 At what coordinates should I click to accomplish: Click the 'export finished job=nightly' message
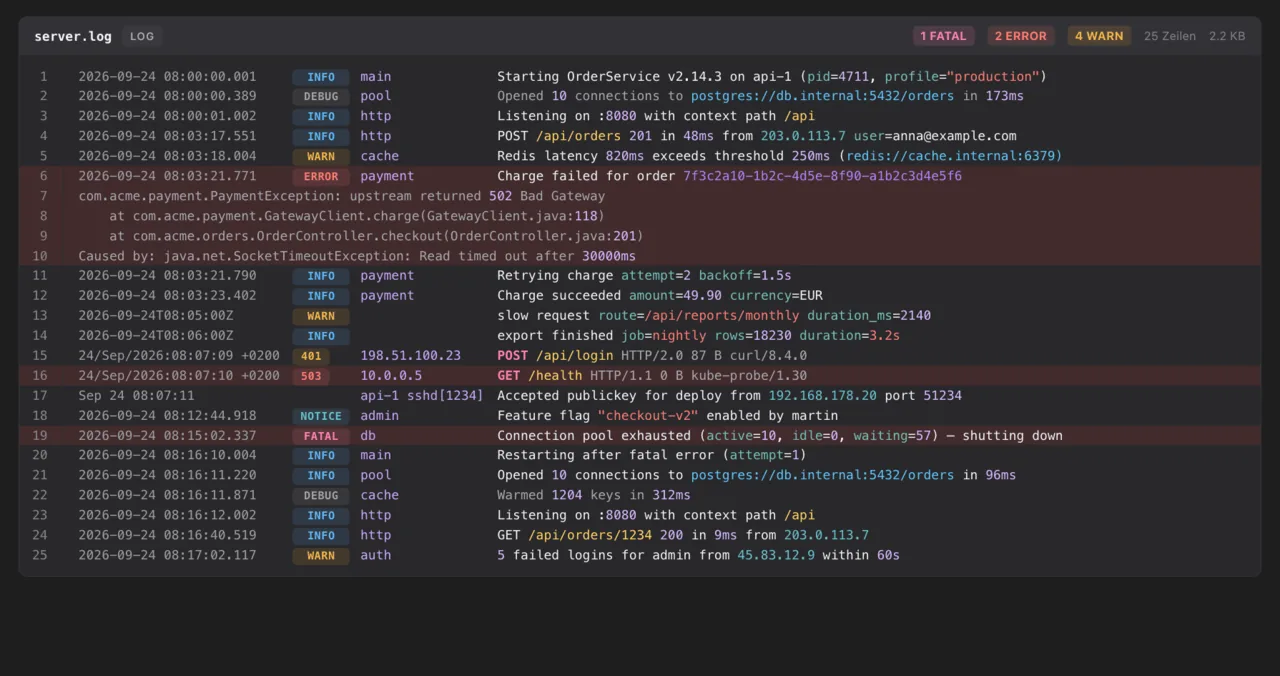(698, 336)
